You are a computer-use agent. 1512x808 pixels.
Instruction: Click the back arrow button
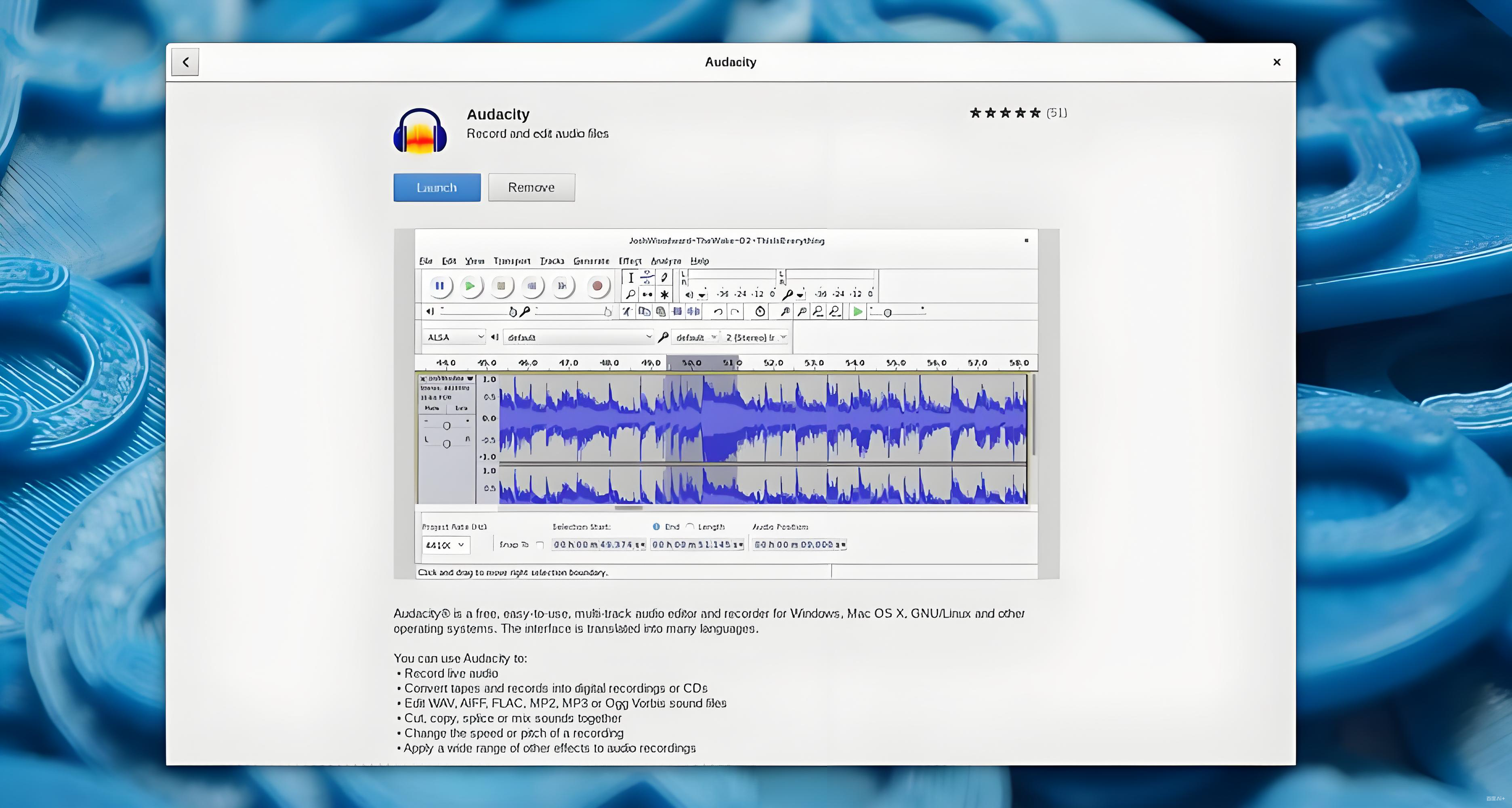pyautogui.click(x=185, y=62)
